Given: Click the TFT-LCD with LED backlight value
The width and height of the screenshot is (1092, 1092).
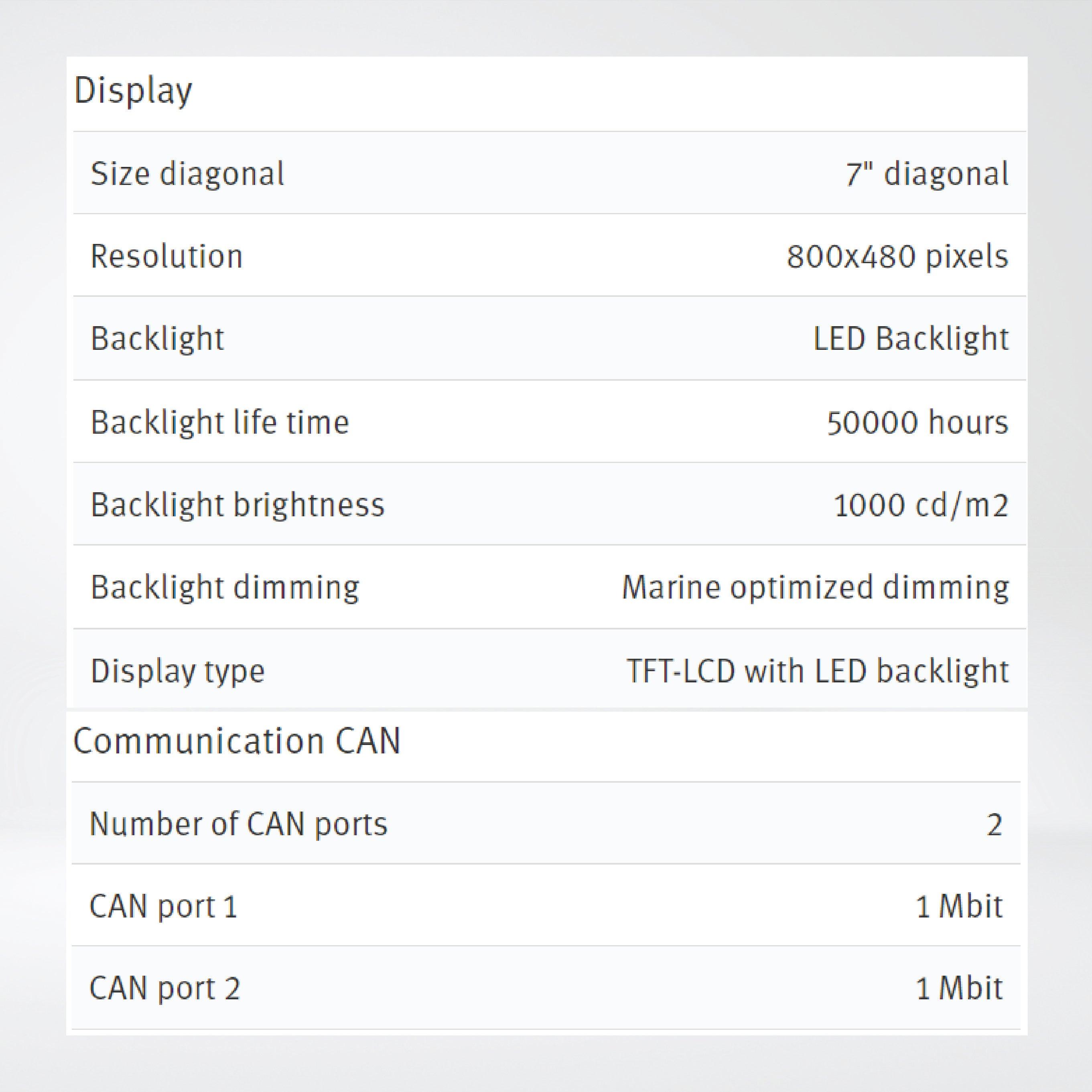Looking at the screenshot, I should tap(817, 670).
